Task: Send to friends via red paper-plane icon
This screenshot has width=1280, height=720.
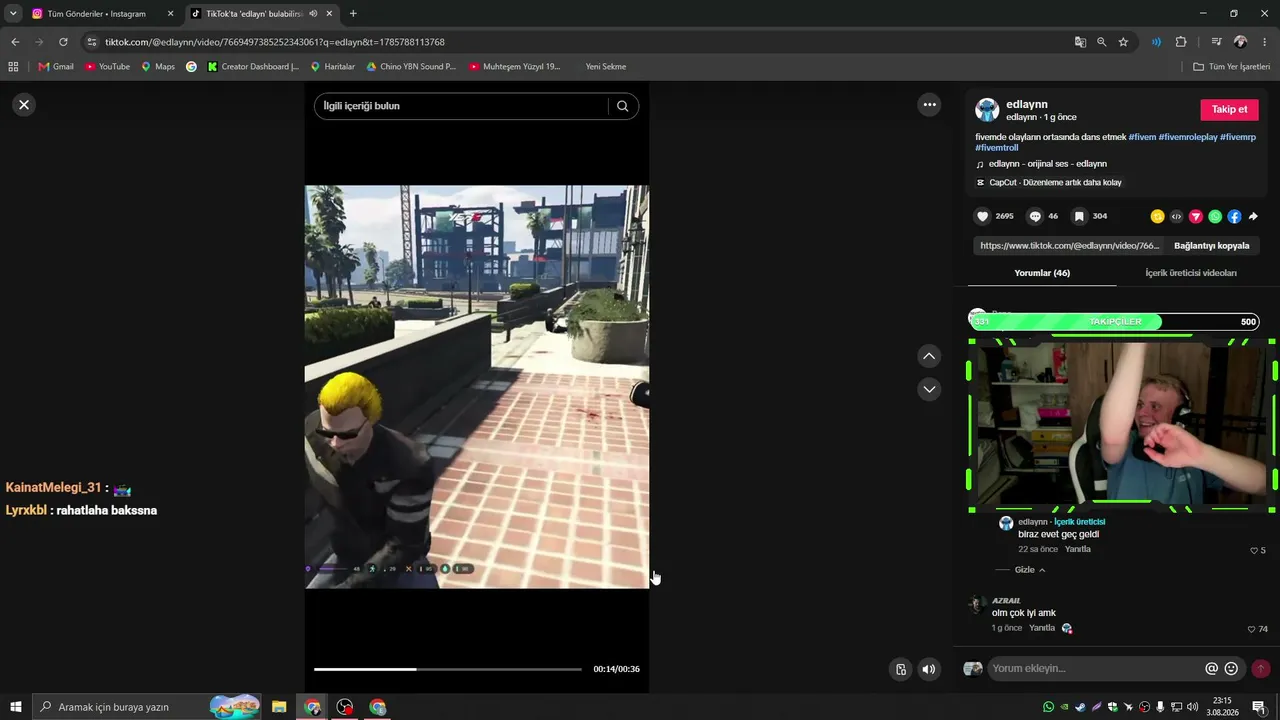Action: pos(1195,216)
